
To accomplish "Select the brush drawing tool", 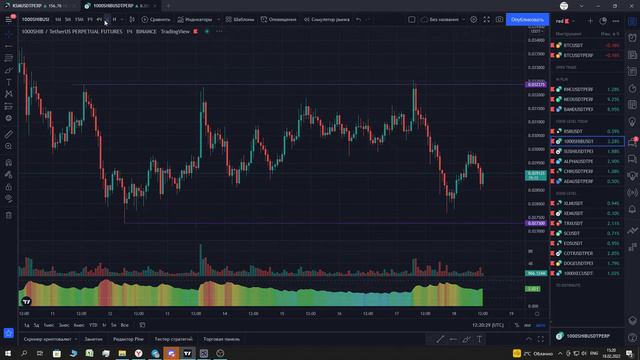I will [x=9, y=70].
